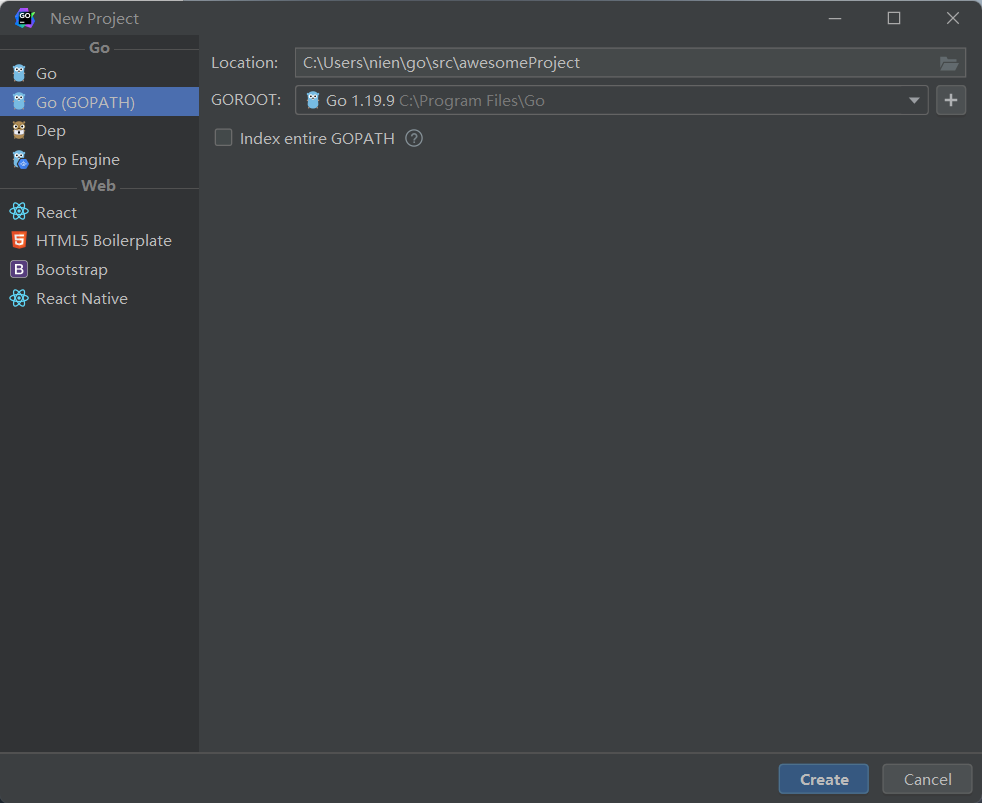This screenshot has height=803, width=982.
Task: Click the GoLand logo in title bar
Action: (x=25, y=18)
